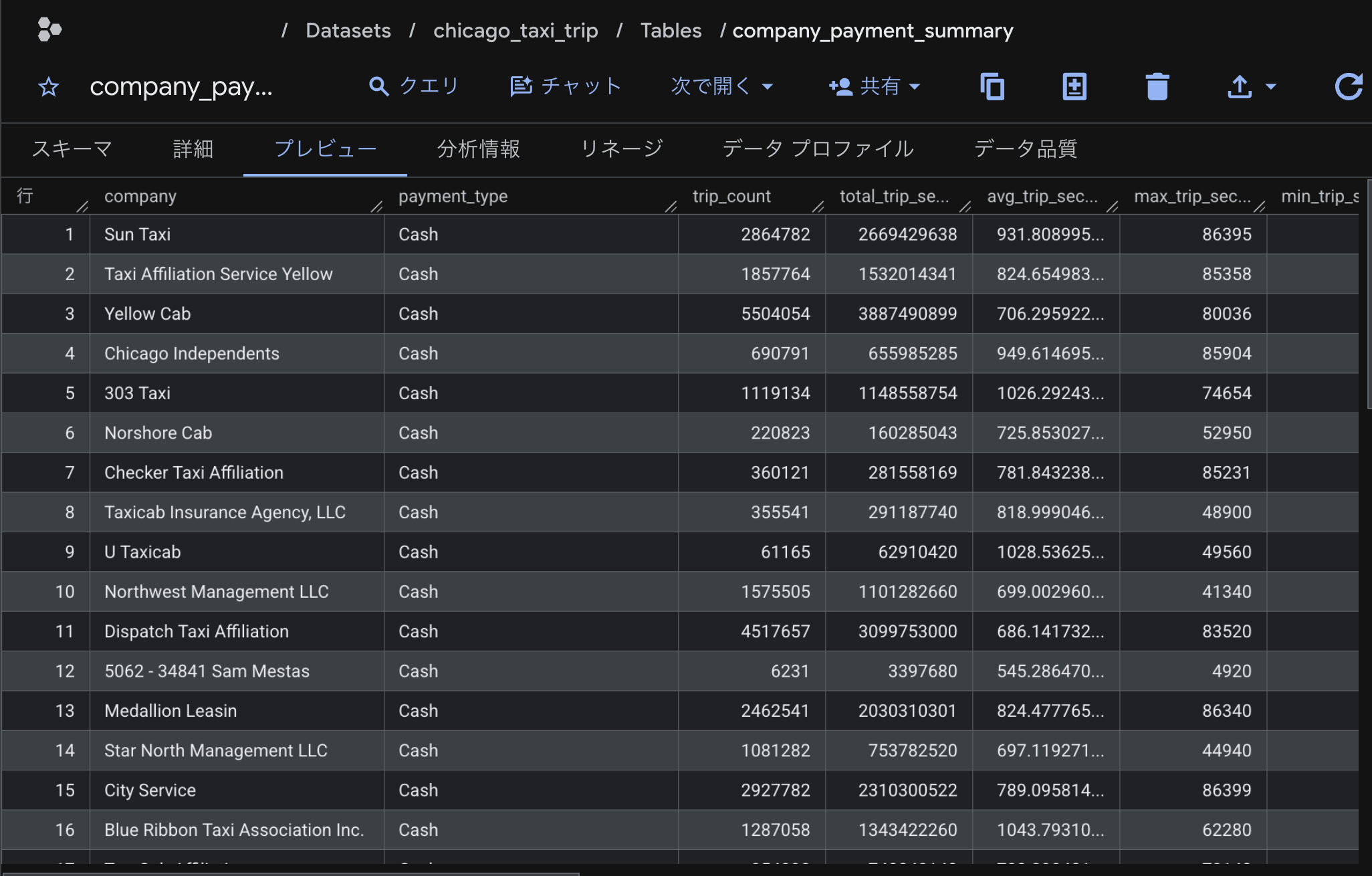Switch to the 詳細 tab
The width and height of the screenshot is (1372, 876).
pyautogui.click(x=193, y=148)
